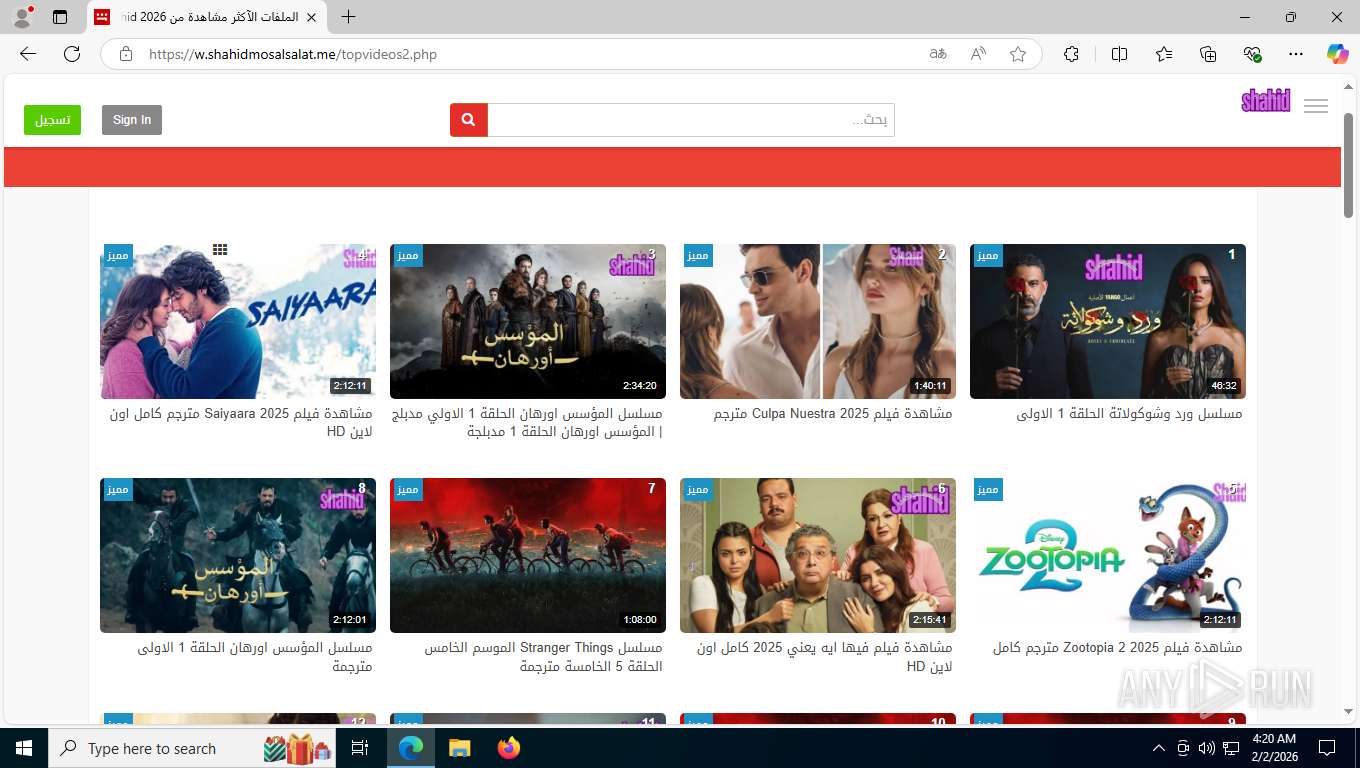Open a new tab with the plus button
1360x768 pixels.
348,17
